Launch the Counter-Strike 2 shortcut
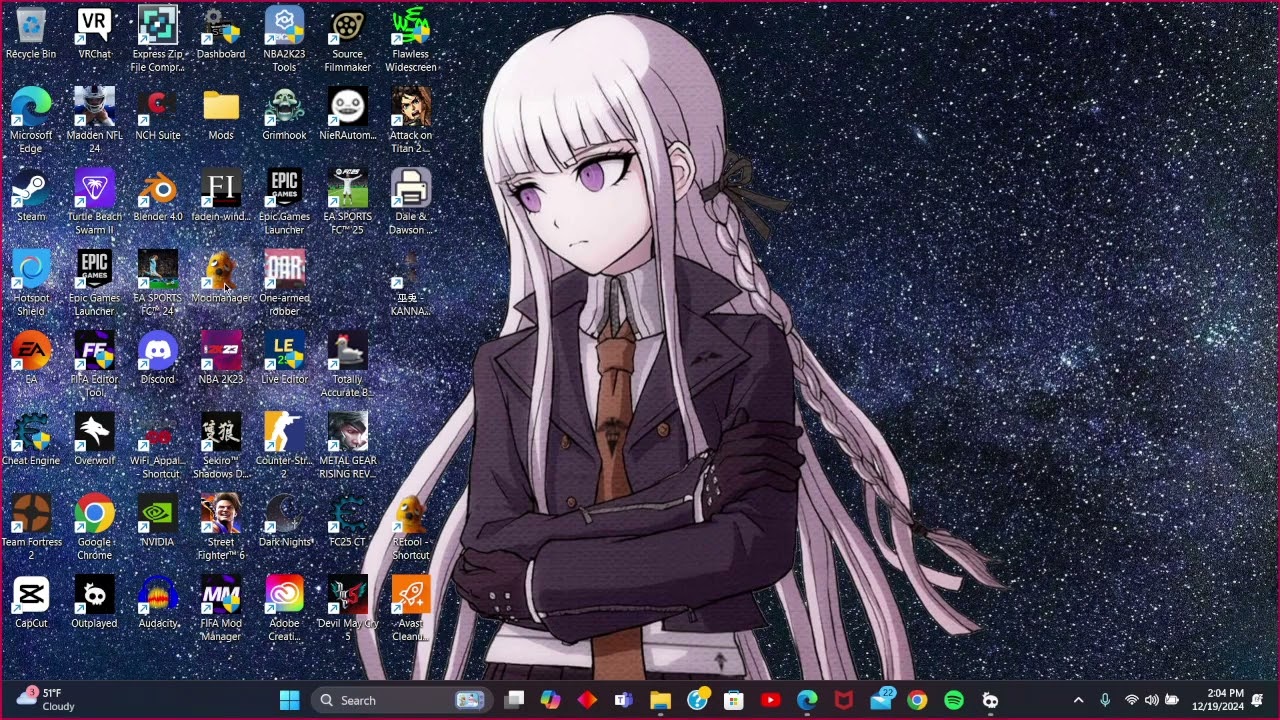 (284, 446)
